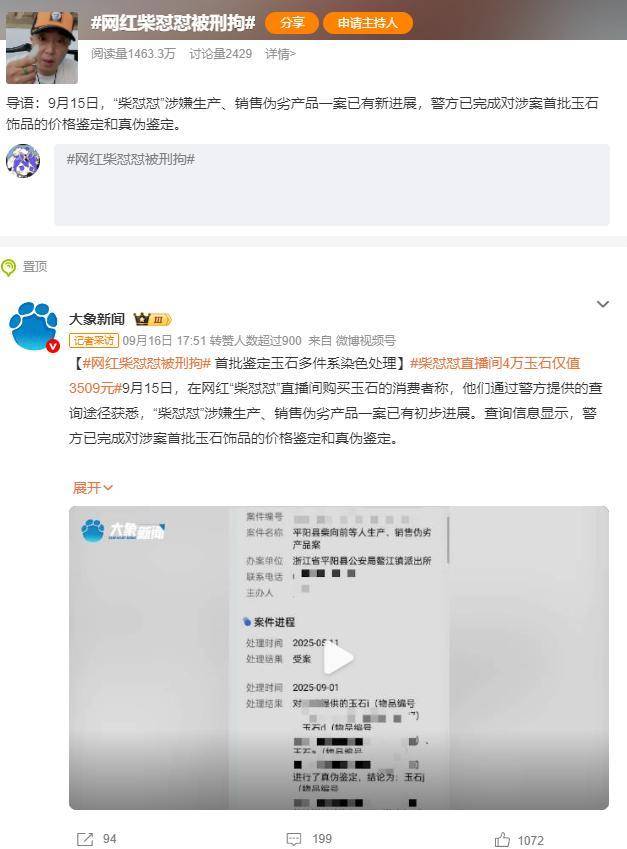Click the crown membership badge
The image size is (627, 849).
tap(153, 319)
